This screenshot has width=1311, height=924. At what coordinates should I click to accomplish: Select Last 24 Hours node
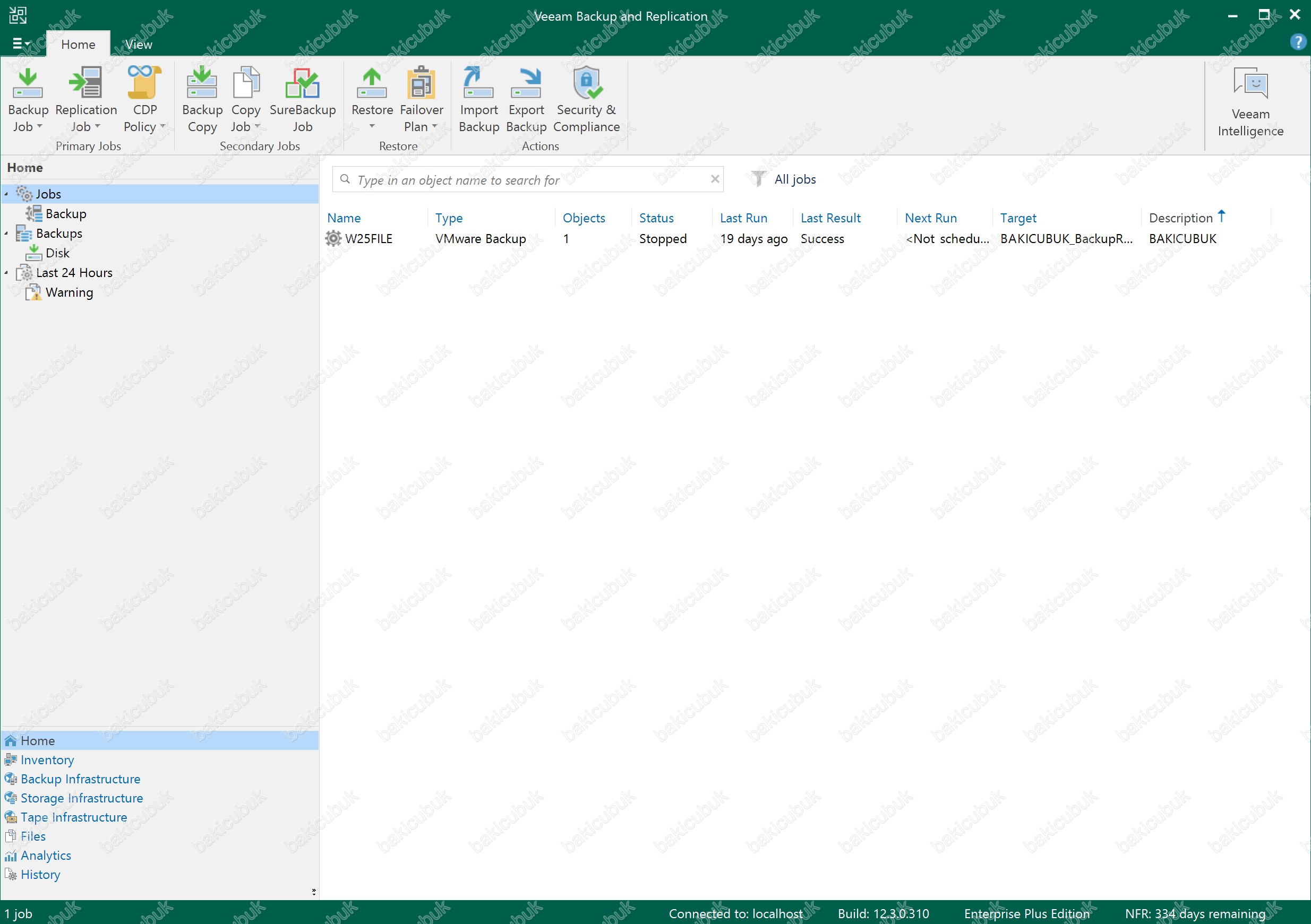coord(74,273)
